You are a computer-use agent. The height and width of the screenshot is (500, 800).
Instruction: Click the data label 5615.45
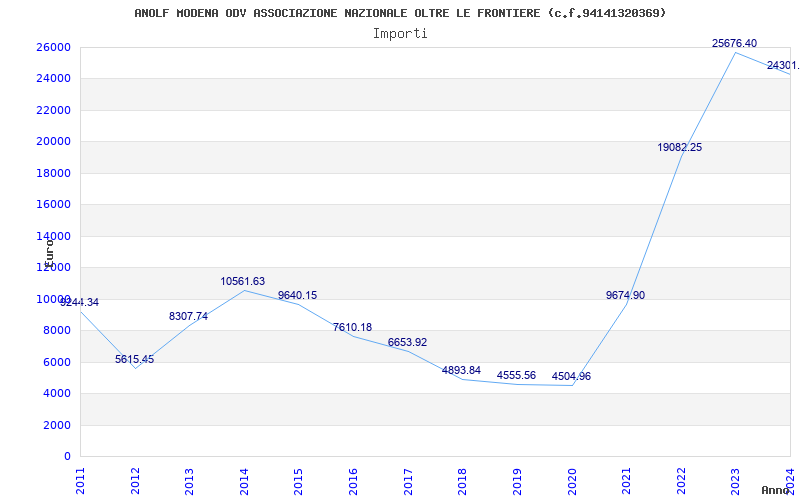pos(134,359)
